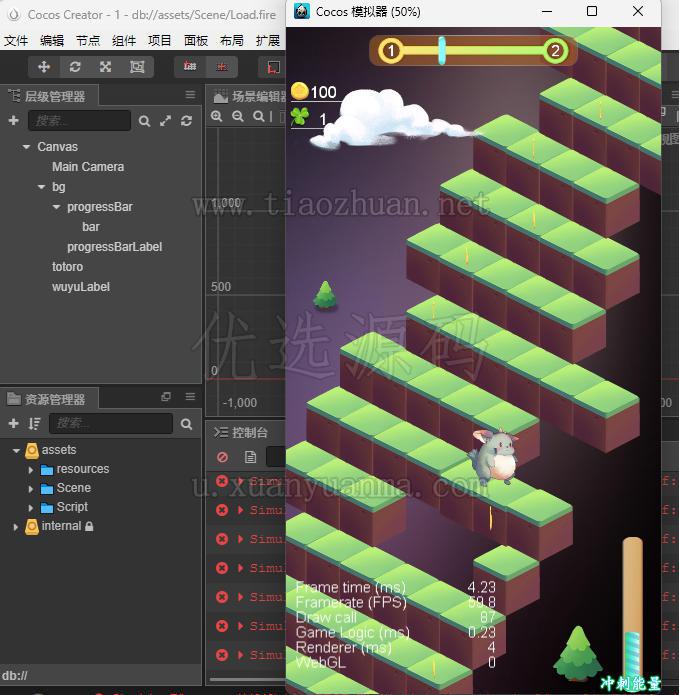
Task: Select the Scale transform tool
Action: [x=105, y=67]
